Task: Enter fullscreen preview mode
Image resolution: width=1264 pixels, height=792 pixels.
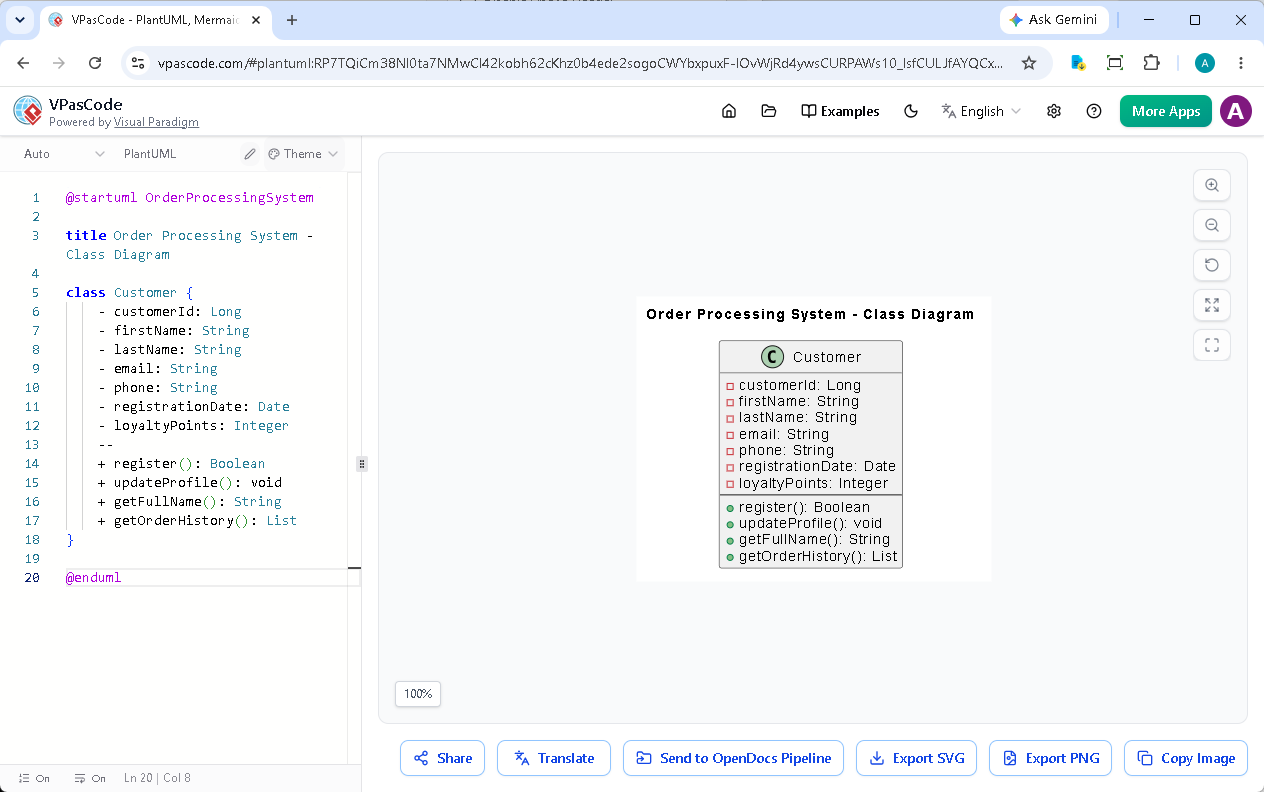Action: 1212,345
